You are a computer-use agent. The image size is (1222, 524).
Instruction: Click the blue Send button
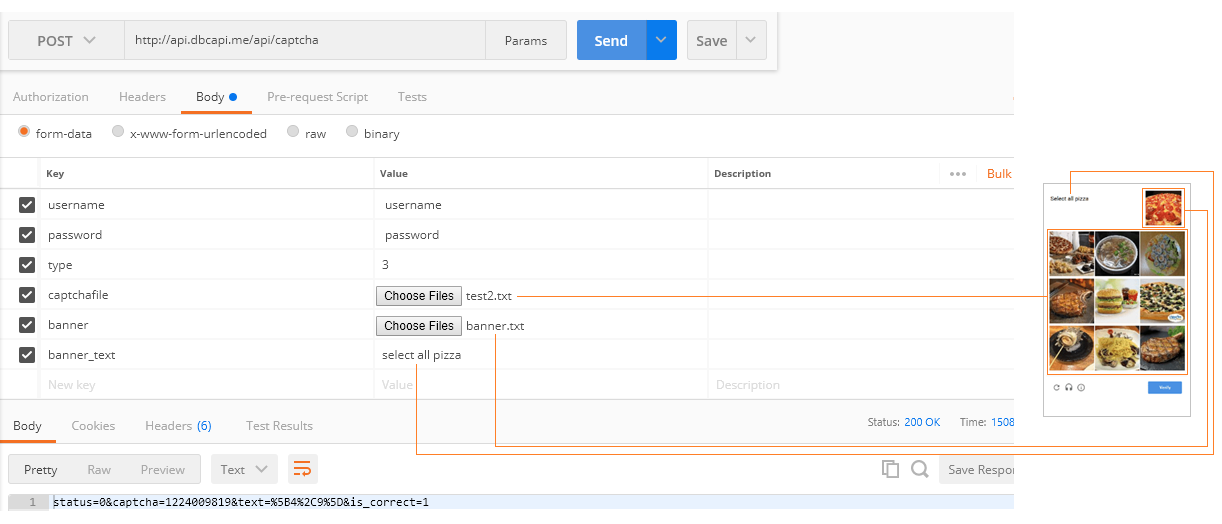tap(611, 41)
